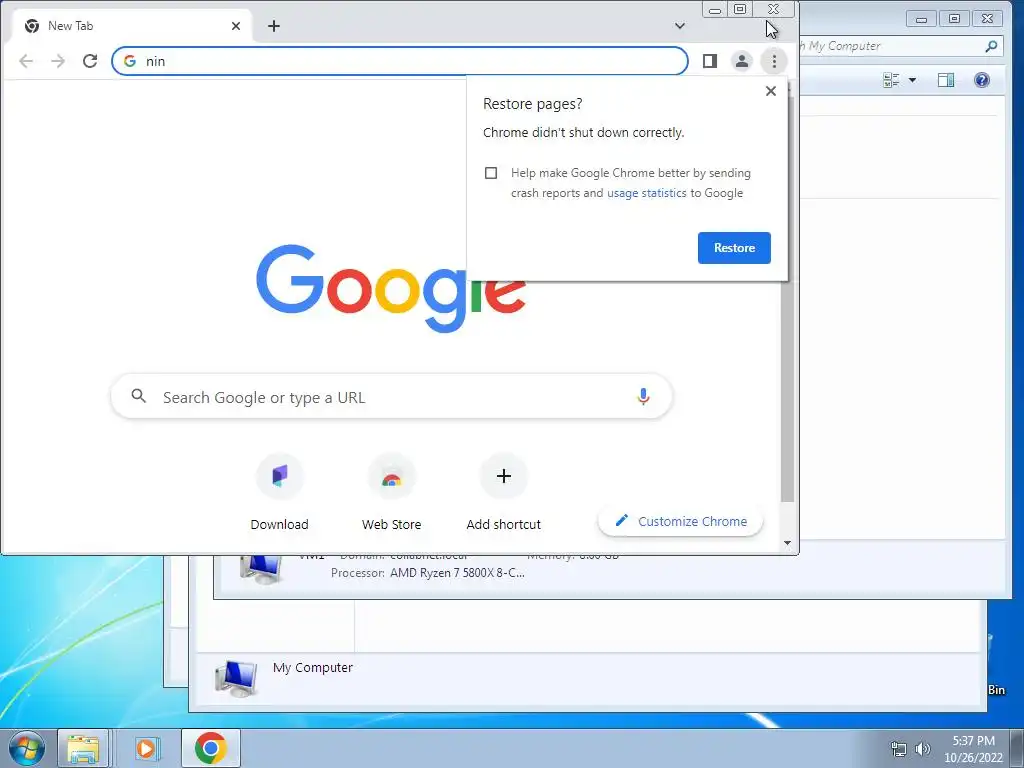Change view icon in My Computer window
Screen dimensions: 1024x768
click(x=891, y=80)
